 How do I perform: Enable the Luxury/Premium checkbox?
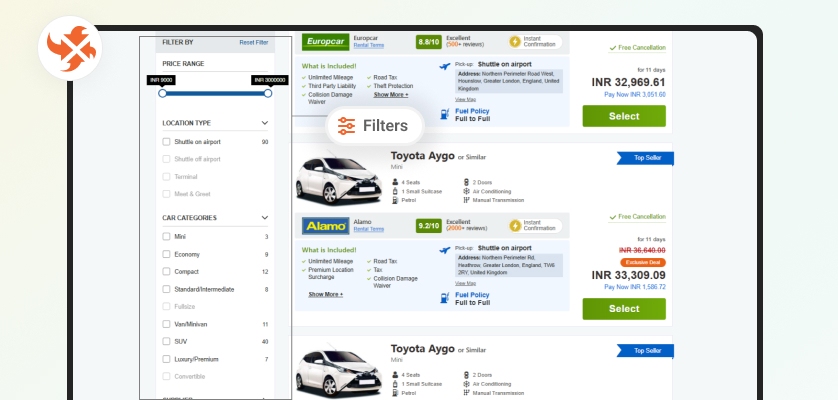click(x=166, y=359)
